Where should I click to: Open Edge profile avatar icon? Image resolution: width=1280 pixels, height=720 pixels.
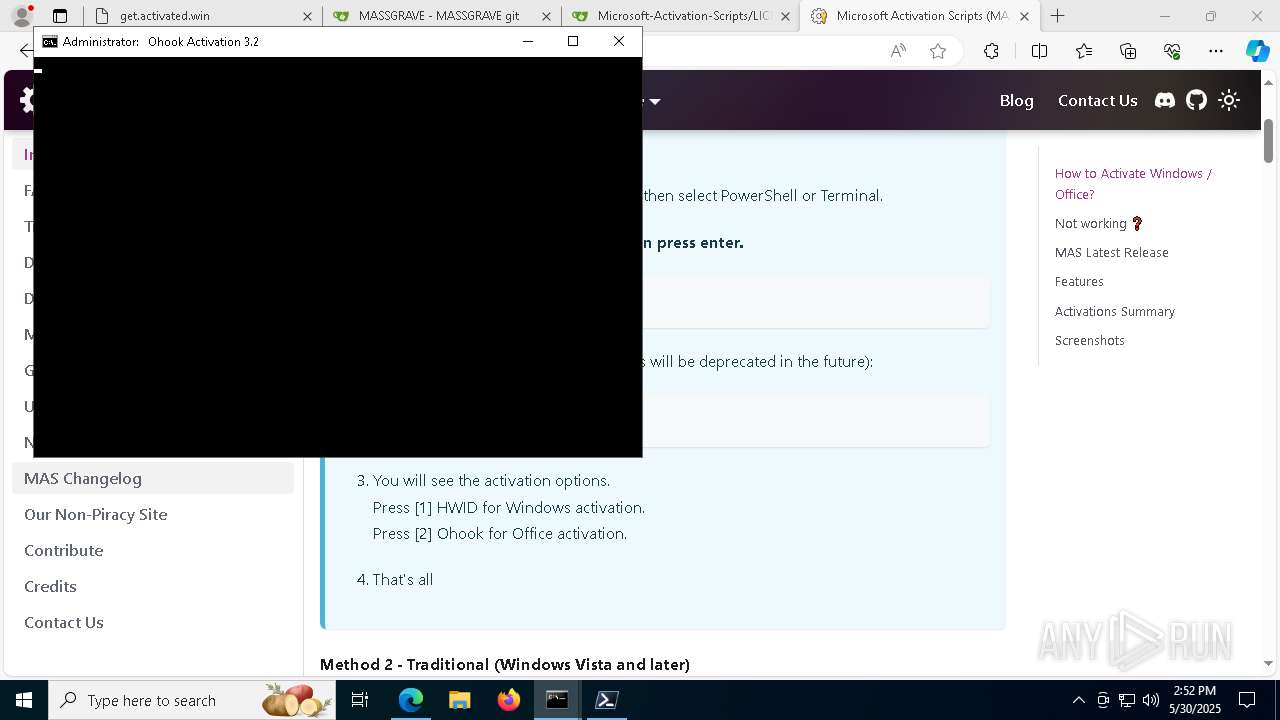tap(22, 16)
